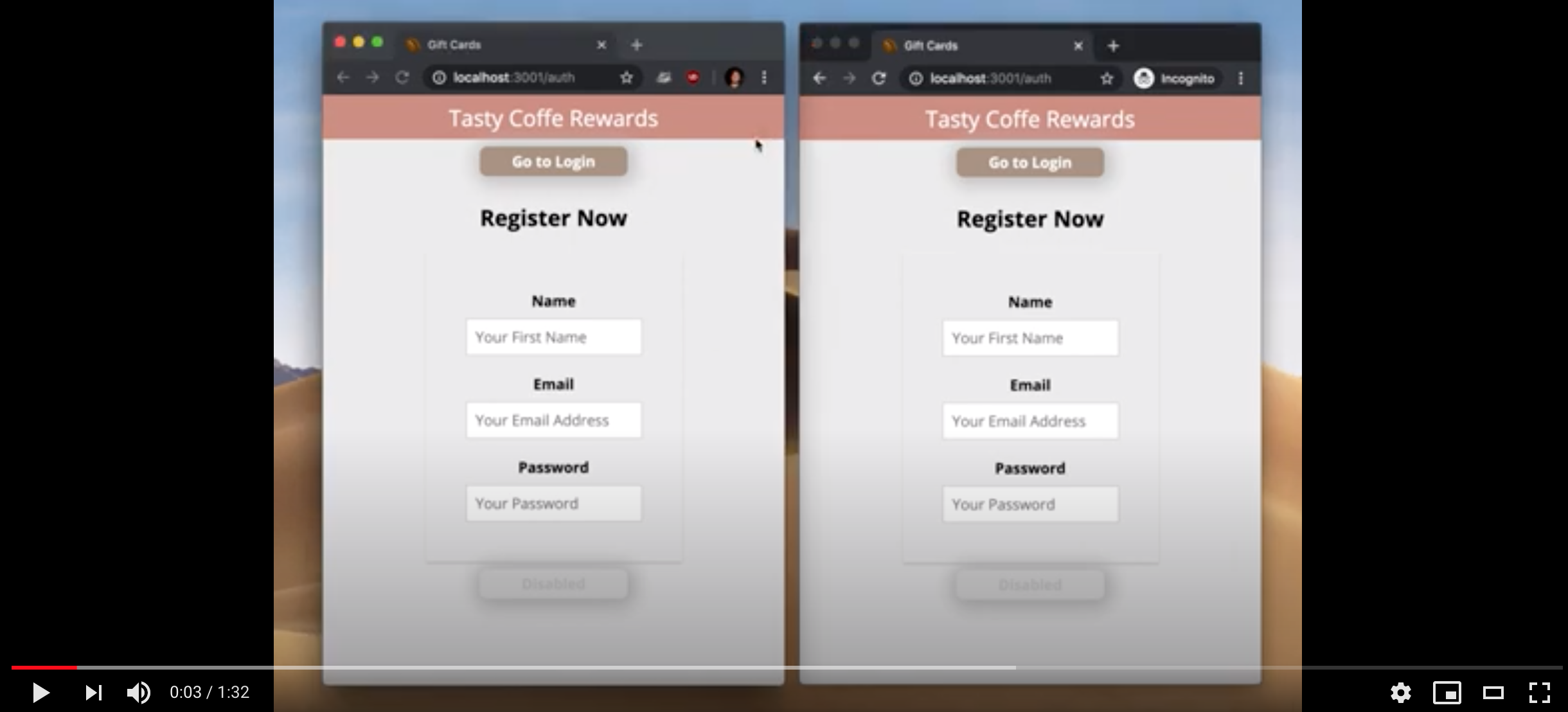Image resolution: width=1568 pixels, height=712 pixels.
Task: Select the Name input field left form
Action: point(553,337)
